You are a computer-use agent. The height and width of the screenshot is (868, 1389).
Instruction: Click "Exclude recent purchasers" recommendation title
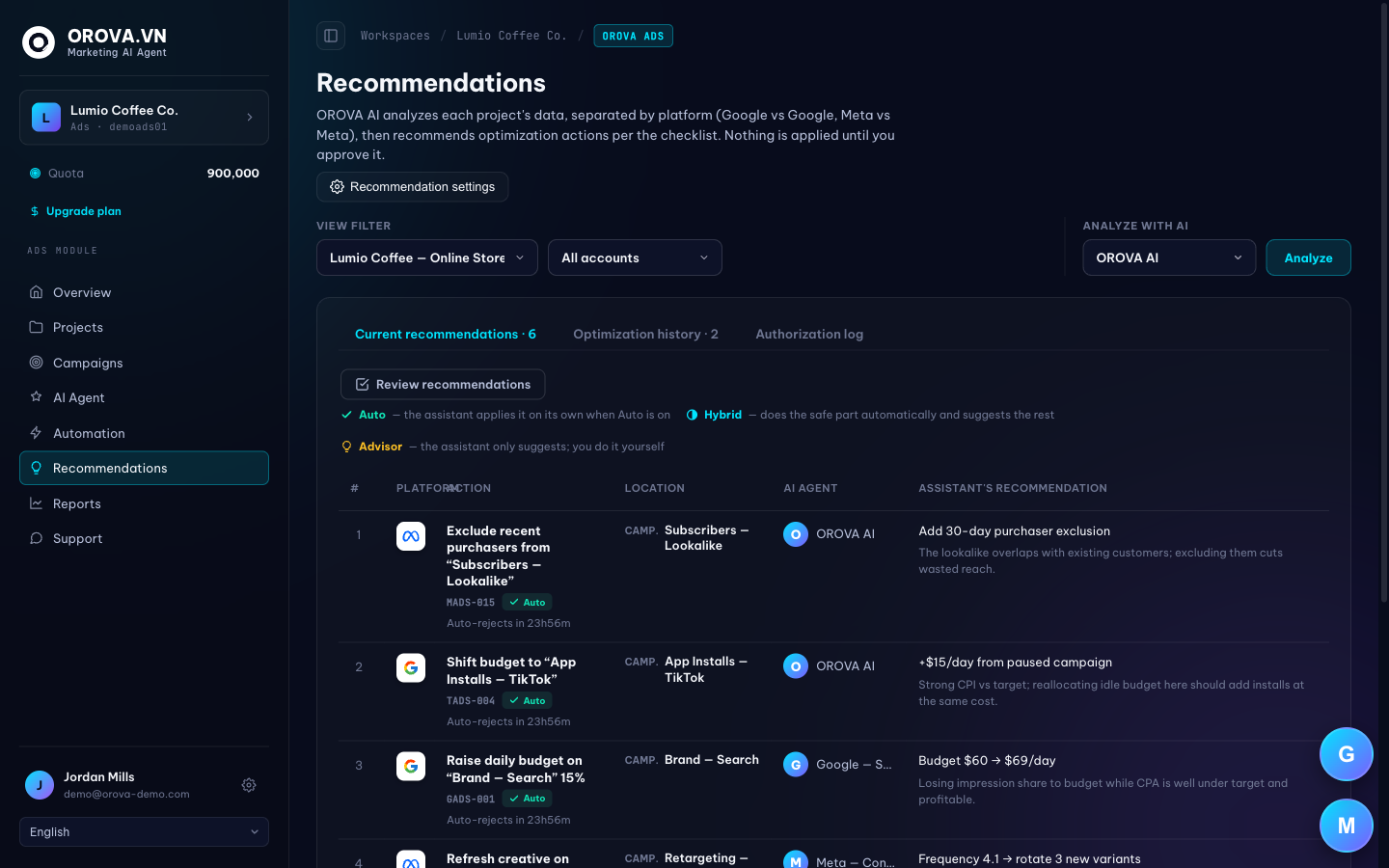(498, 556)
